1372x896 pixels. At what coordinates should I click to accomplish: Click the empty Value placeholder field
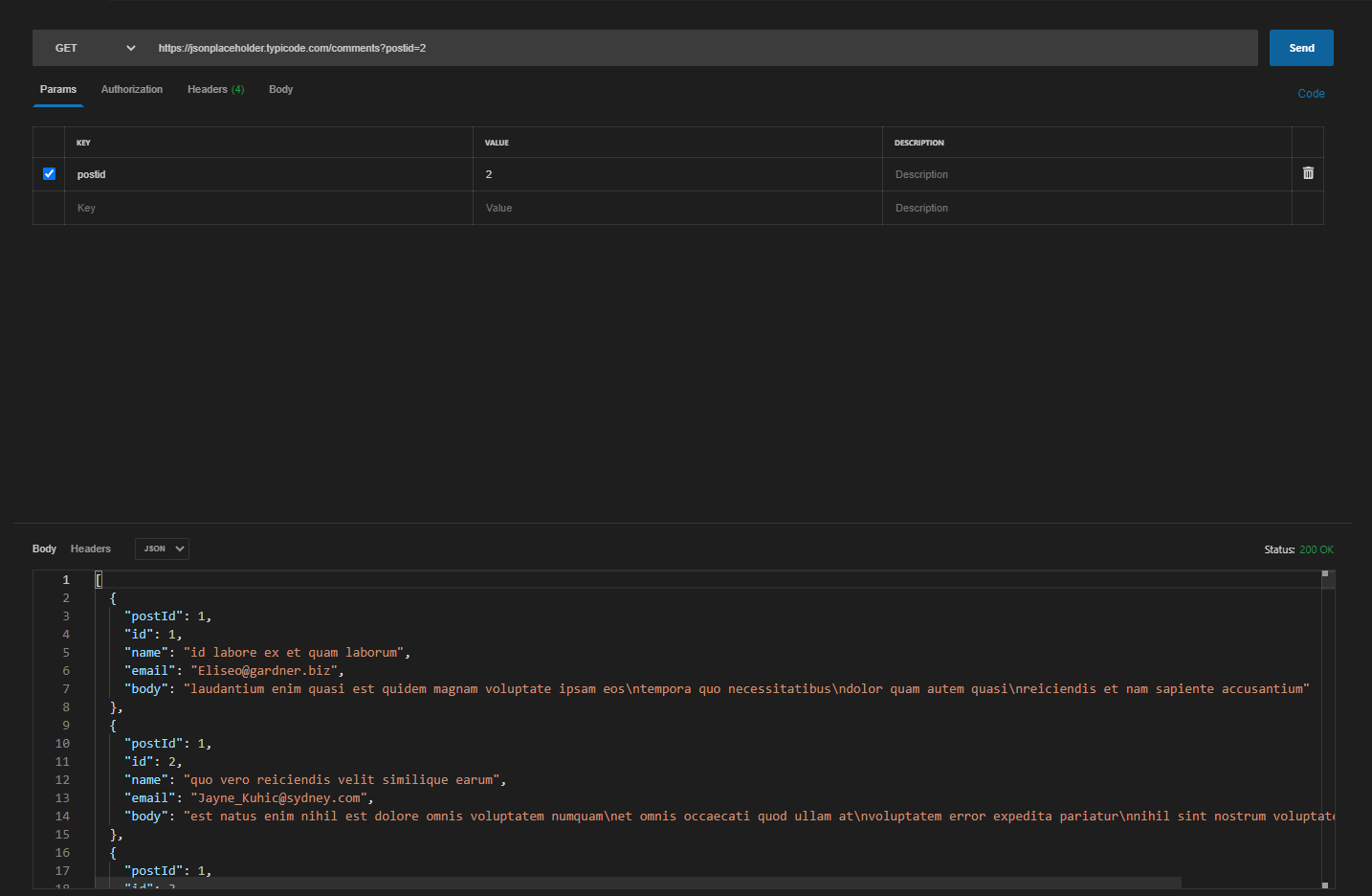point(677,208)
